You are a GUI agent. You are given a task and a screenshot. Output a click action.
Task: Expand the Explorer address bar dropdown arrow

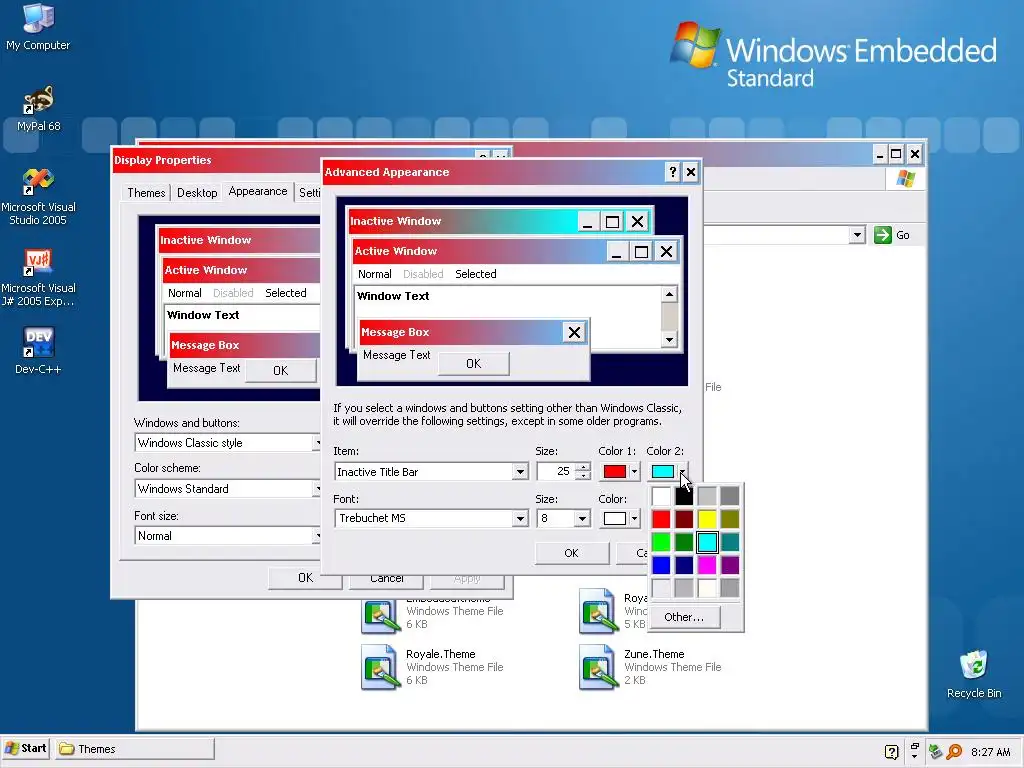[x=857, y=235]
